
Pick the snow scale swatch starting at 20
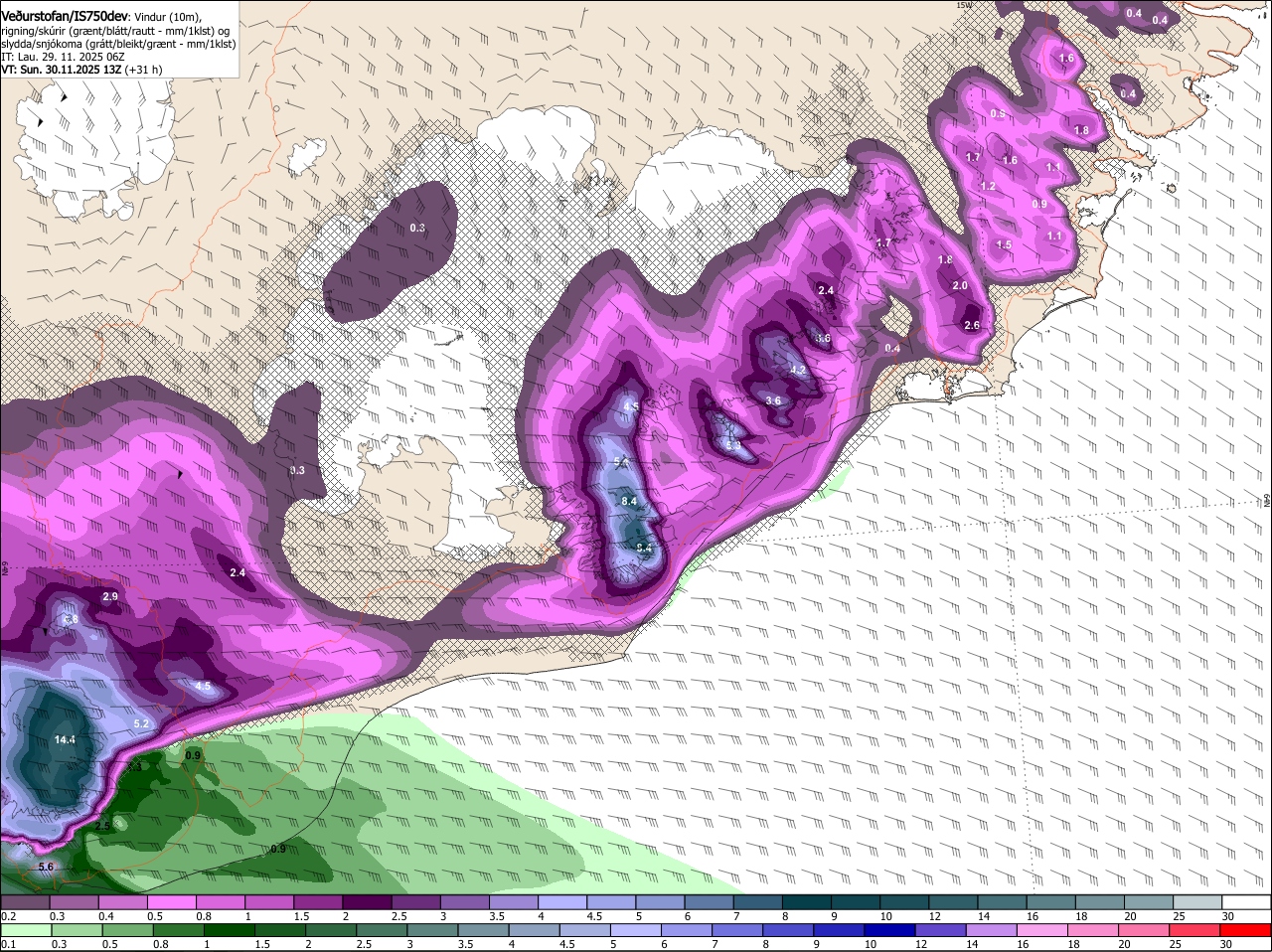click(x=1149, y=901)
